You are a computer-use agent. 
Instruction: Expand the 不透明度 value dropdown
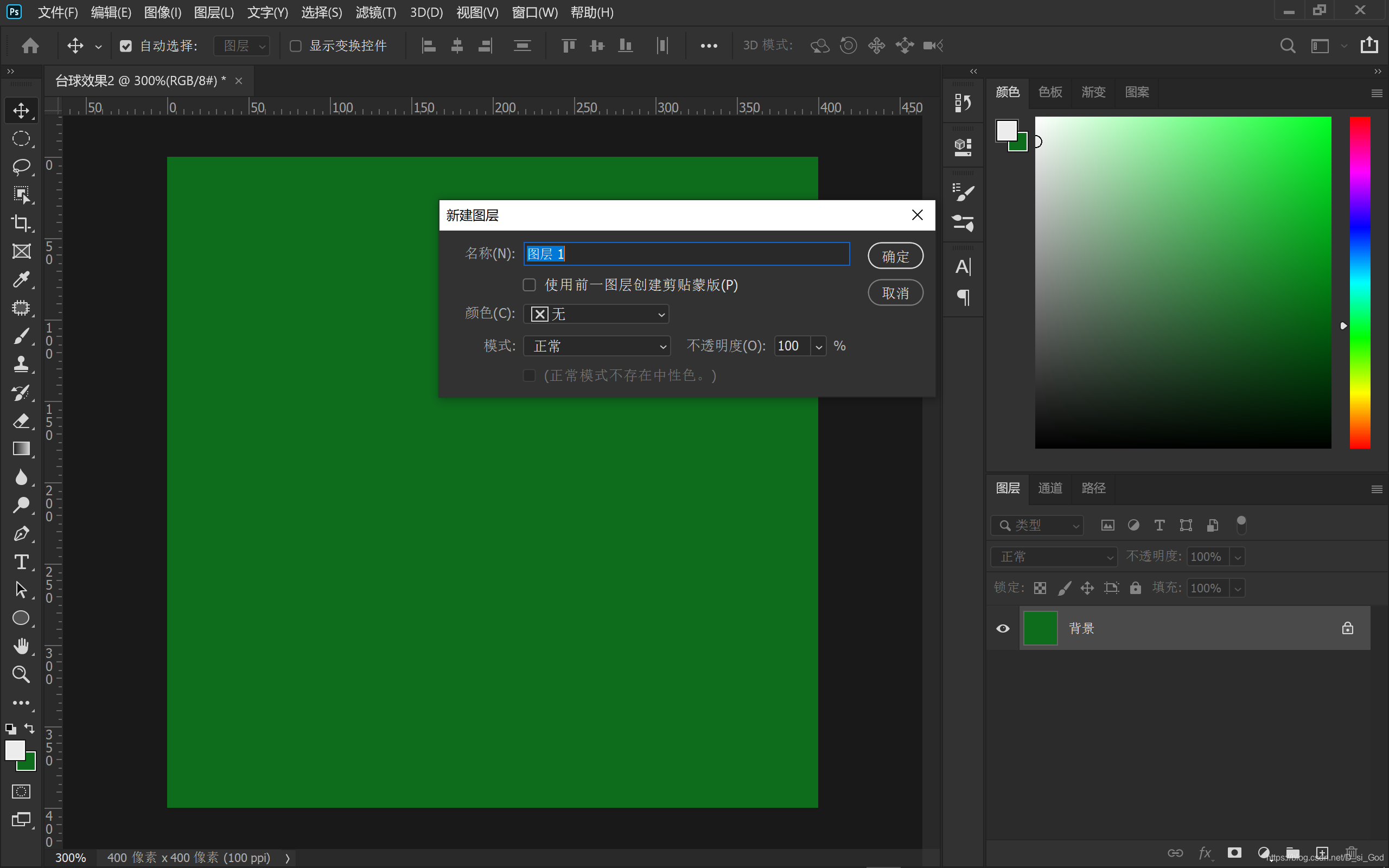coord(818,346)
